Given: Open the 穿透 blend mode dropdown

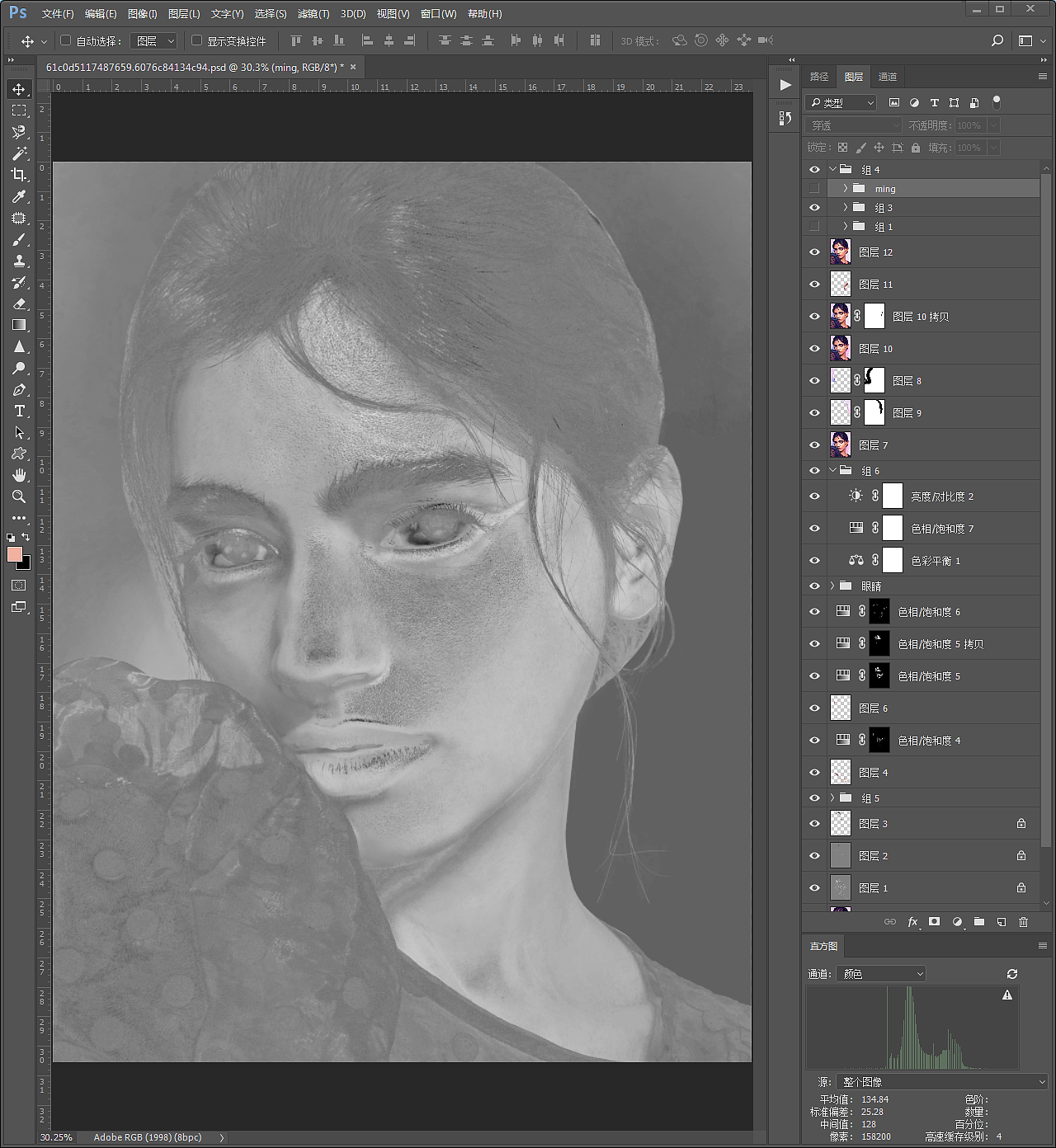Looking at the screenshot, I should click(854, 125).
